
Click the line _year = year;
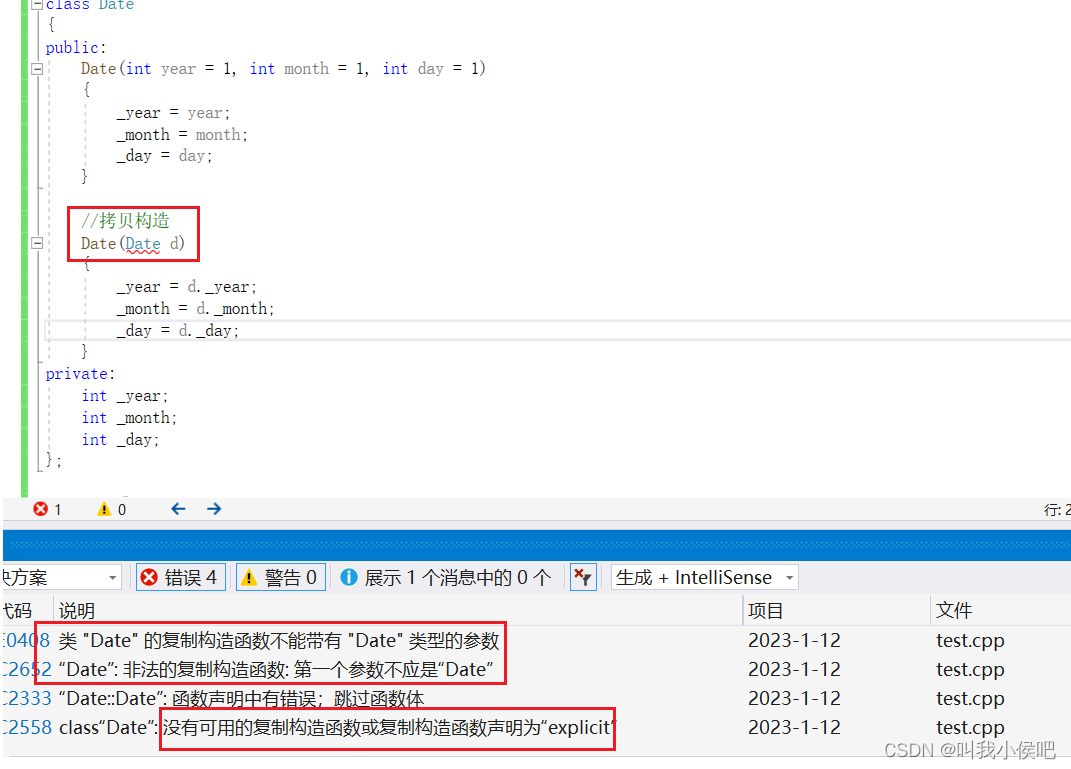[173, 113]
